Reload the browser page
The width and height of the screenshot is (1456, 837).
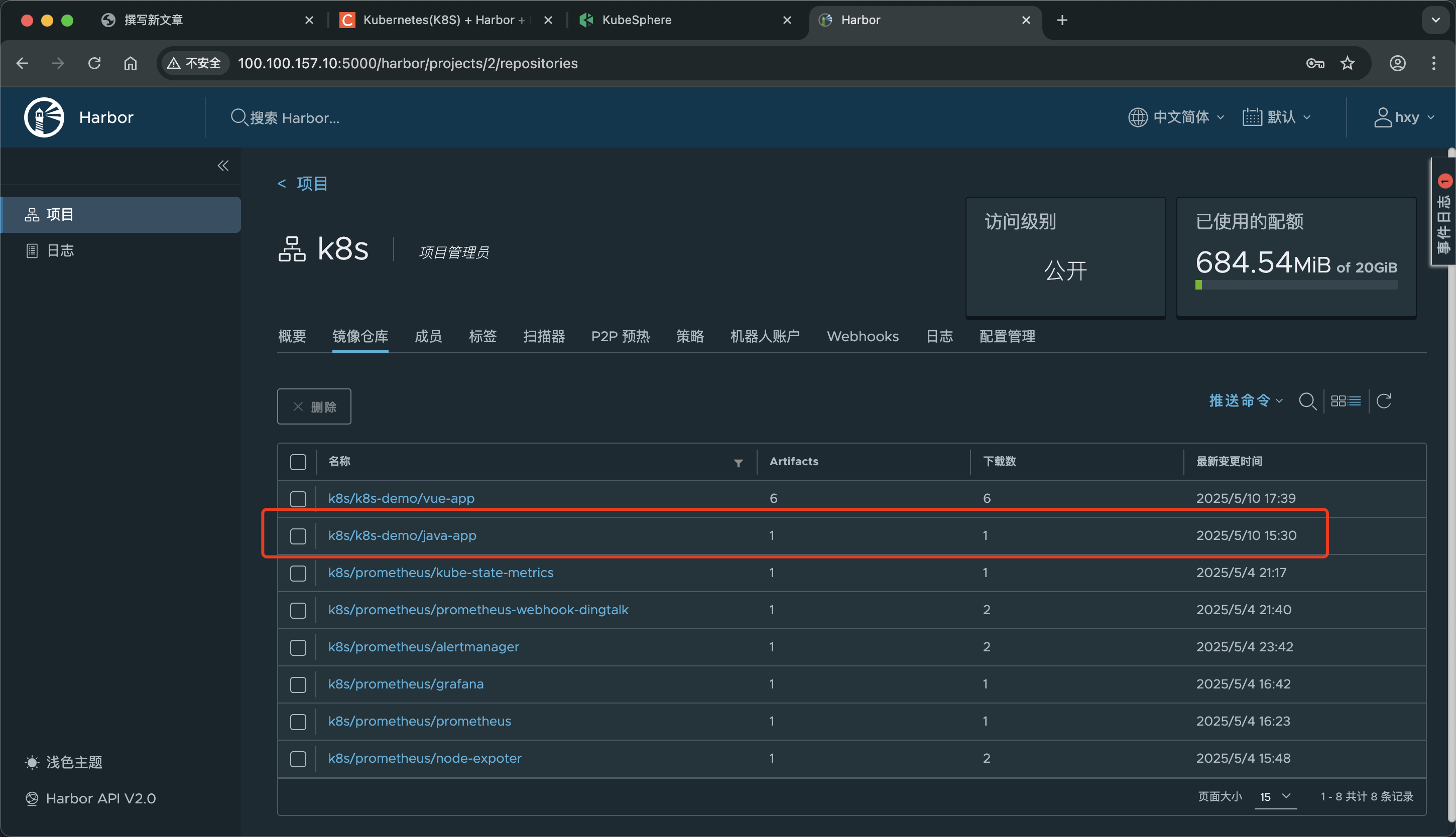[94, 63]
